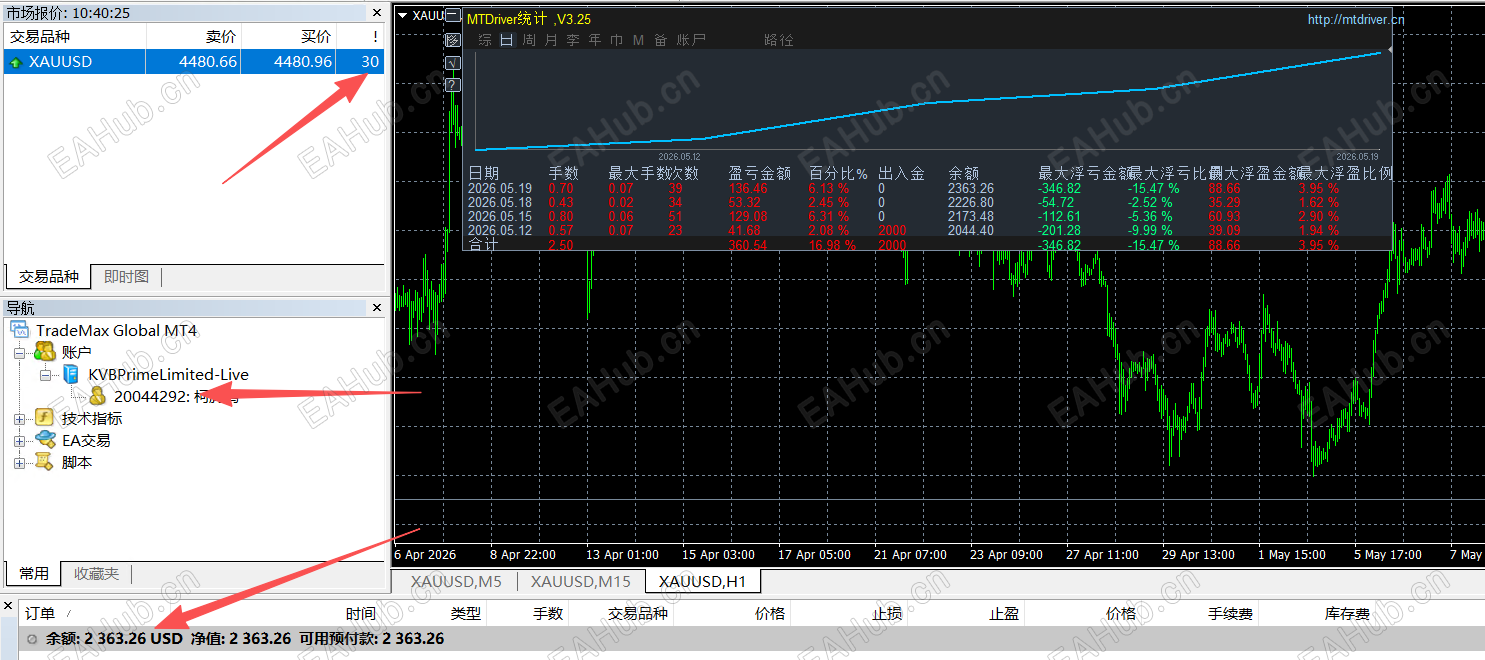Select the 月 monthly tab in MTDriver
This screenshot has width=1485, height=660.
[x=551, y=40]
